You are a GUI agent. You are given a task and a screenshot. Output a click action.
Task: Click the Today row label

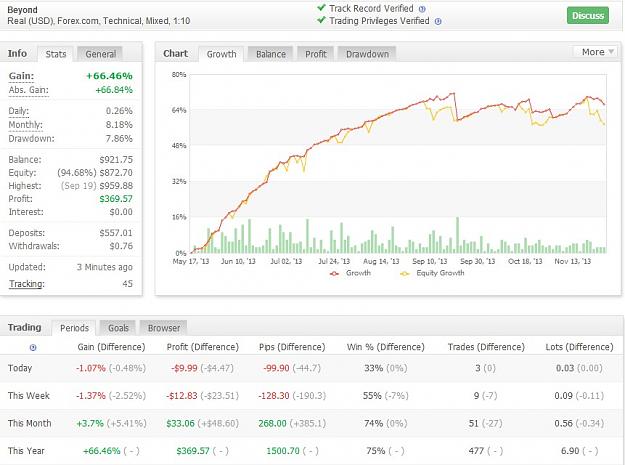tap(20, 368)
